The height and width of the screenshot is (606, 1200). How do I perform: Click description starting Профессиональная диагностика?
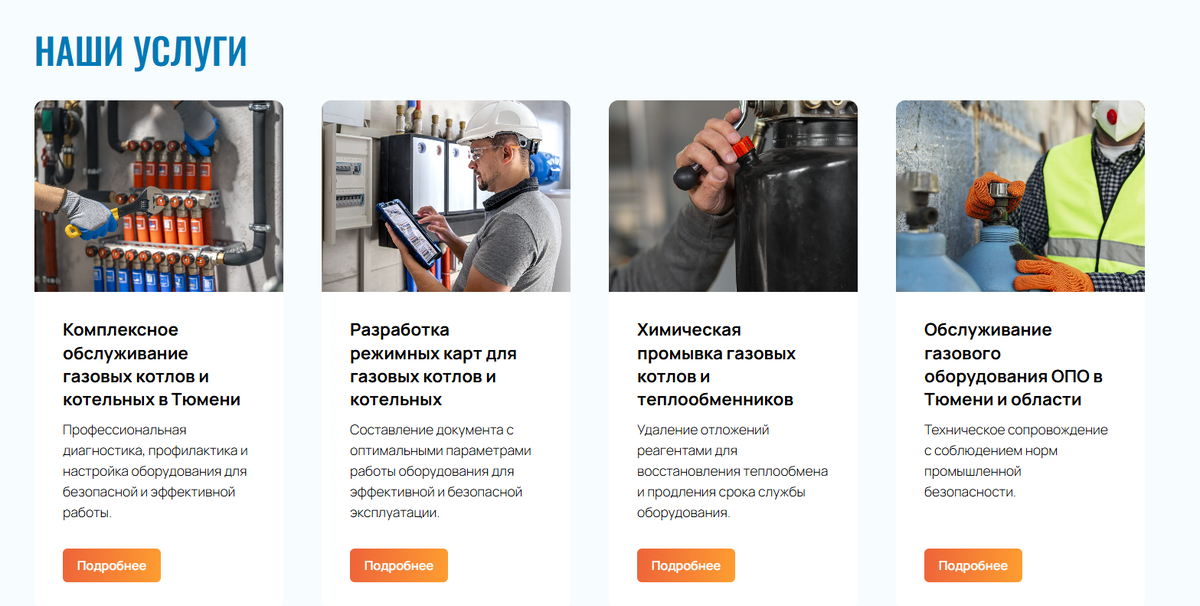(155, 471)
